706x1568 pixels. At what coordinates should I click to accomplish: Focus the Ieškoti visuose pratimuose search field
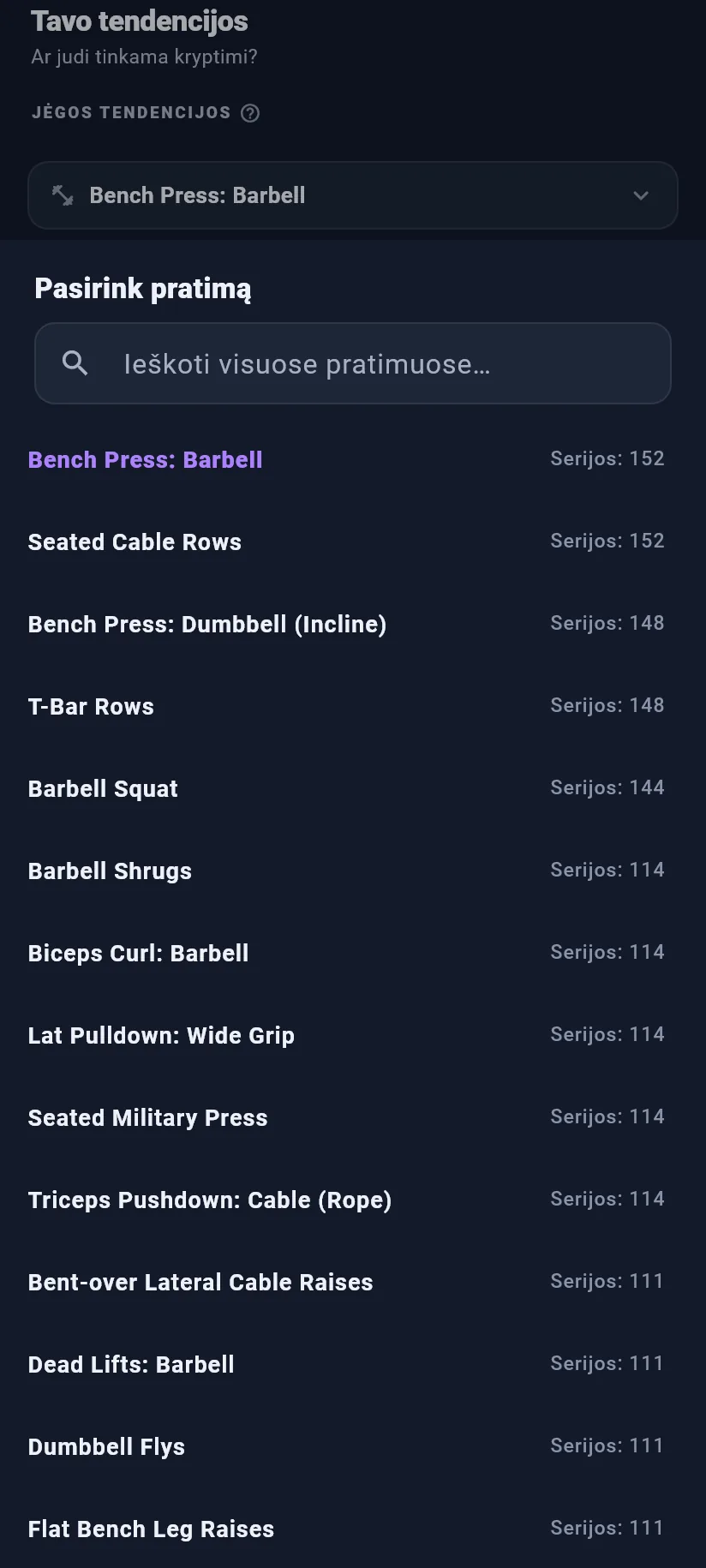pyautogui.click(x=353, y=363)
